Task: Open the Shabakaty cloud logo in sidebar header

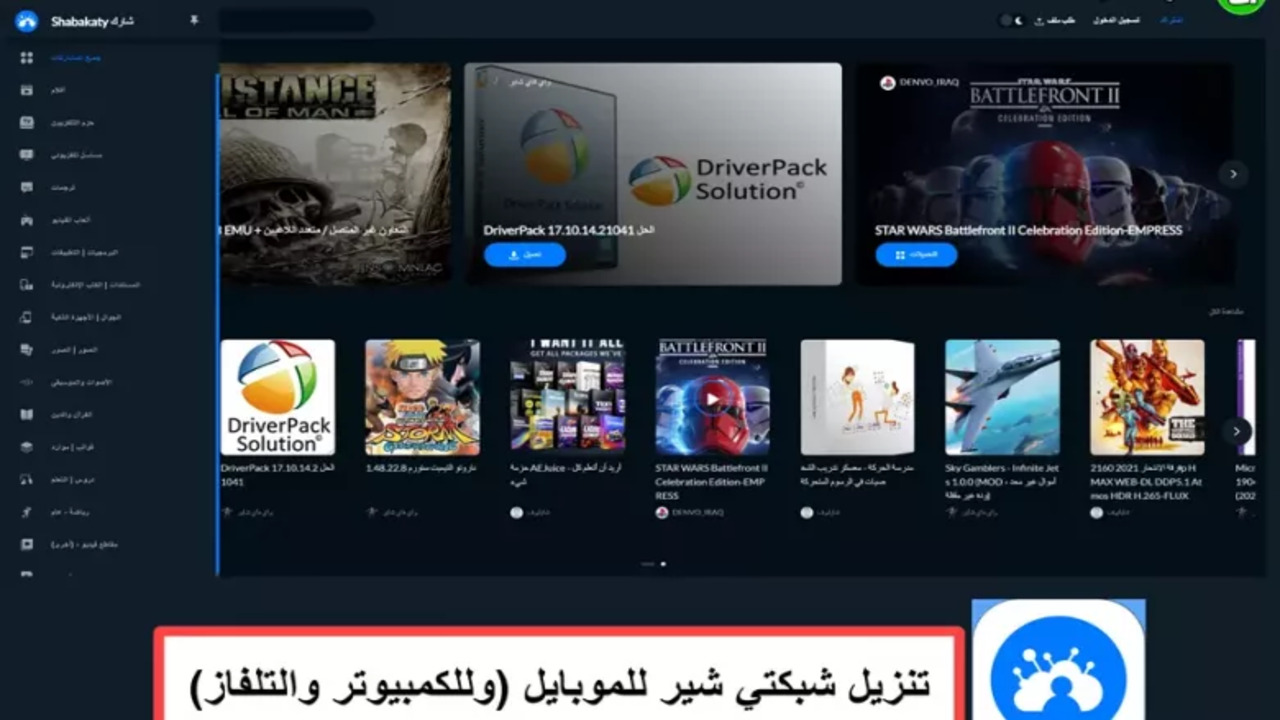Action: [27, 20]
